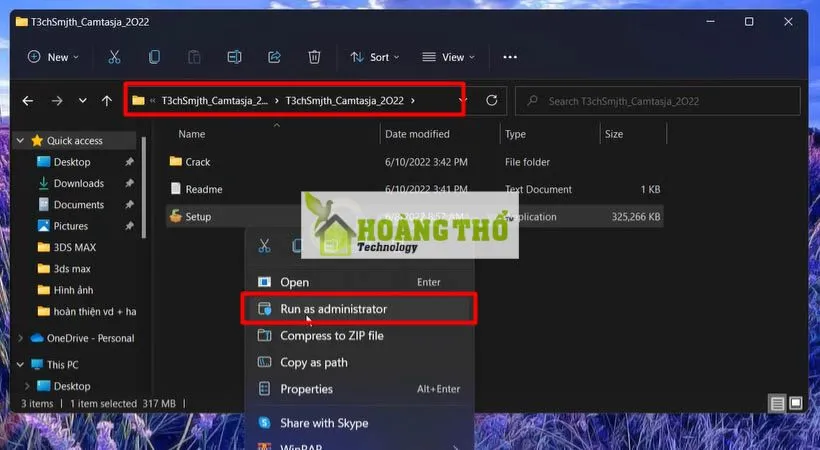Click the T3chSmjth_Camtasja_2... breadcrumb segment
This screenshot has width=820, height=450.
pyautogui.click(x=215, y=100)
